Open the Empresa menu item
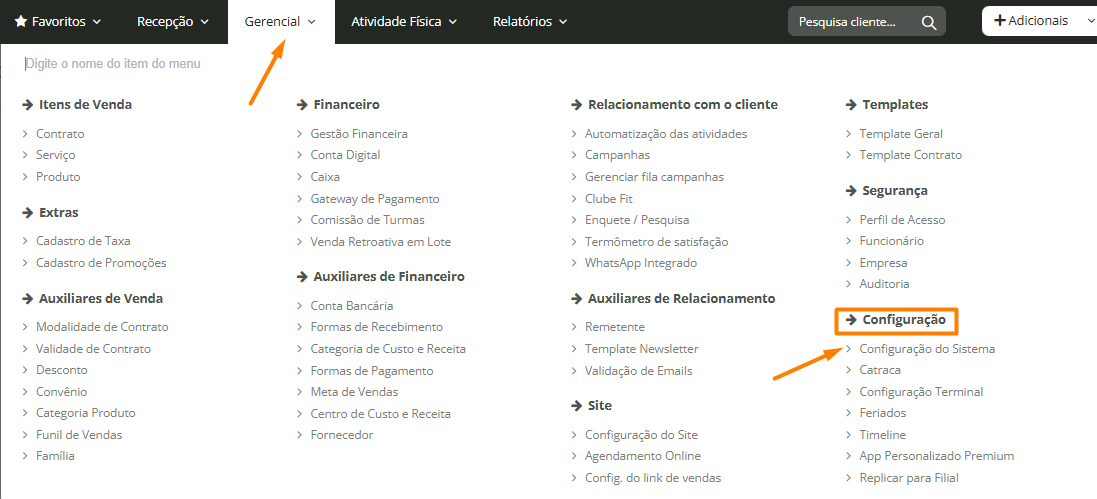This screenshot has height=499, width=1097. coord(883,263)
